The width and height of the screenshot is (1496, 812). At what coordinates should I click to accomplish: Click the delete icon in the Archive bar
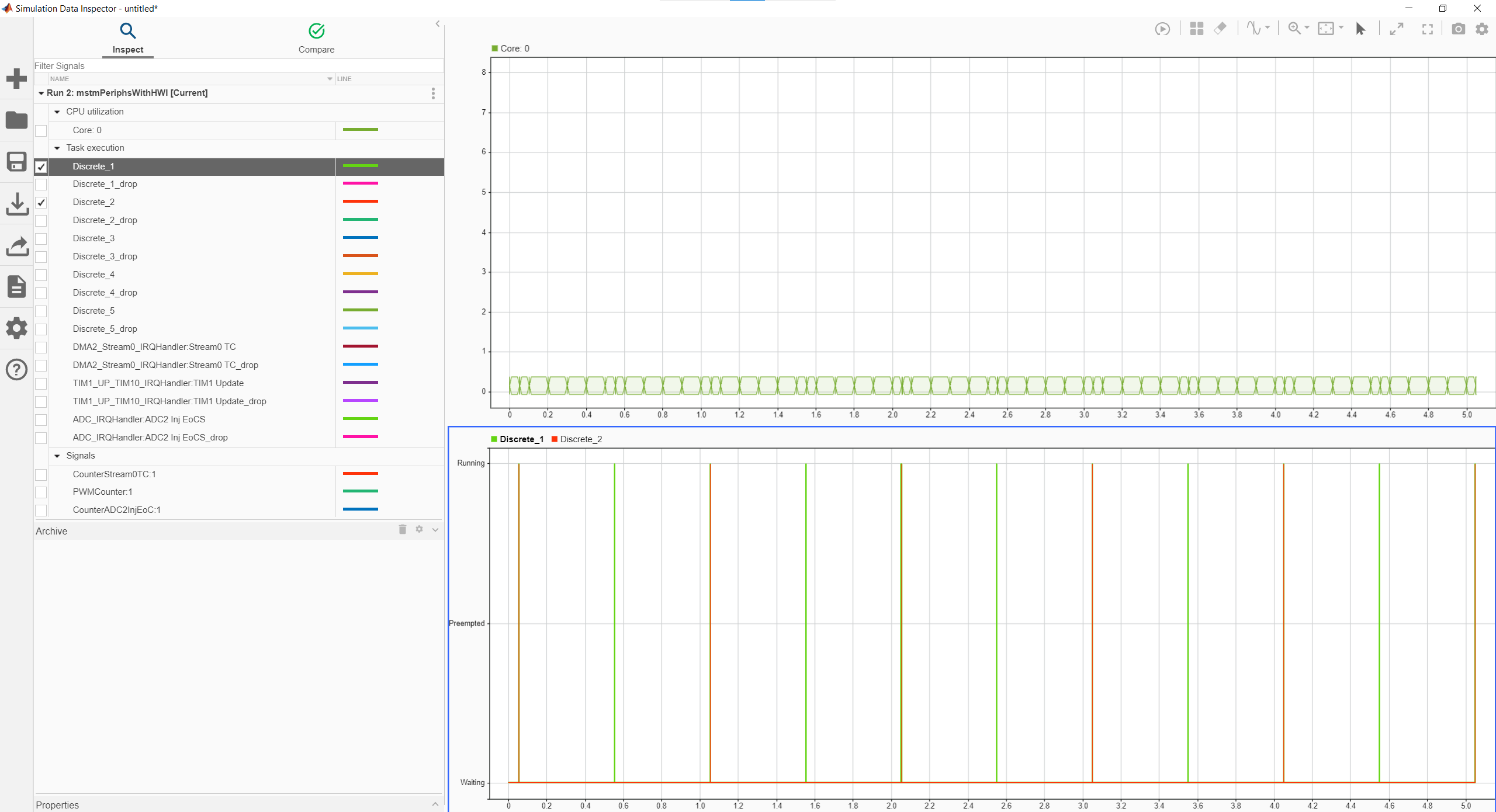[402, 530]
